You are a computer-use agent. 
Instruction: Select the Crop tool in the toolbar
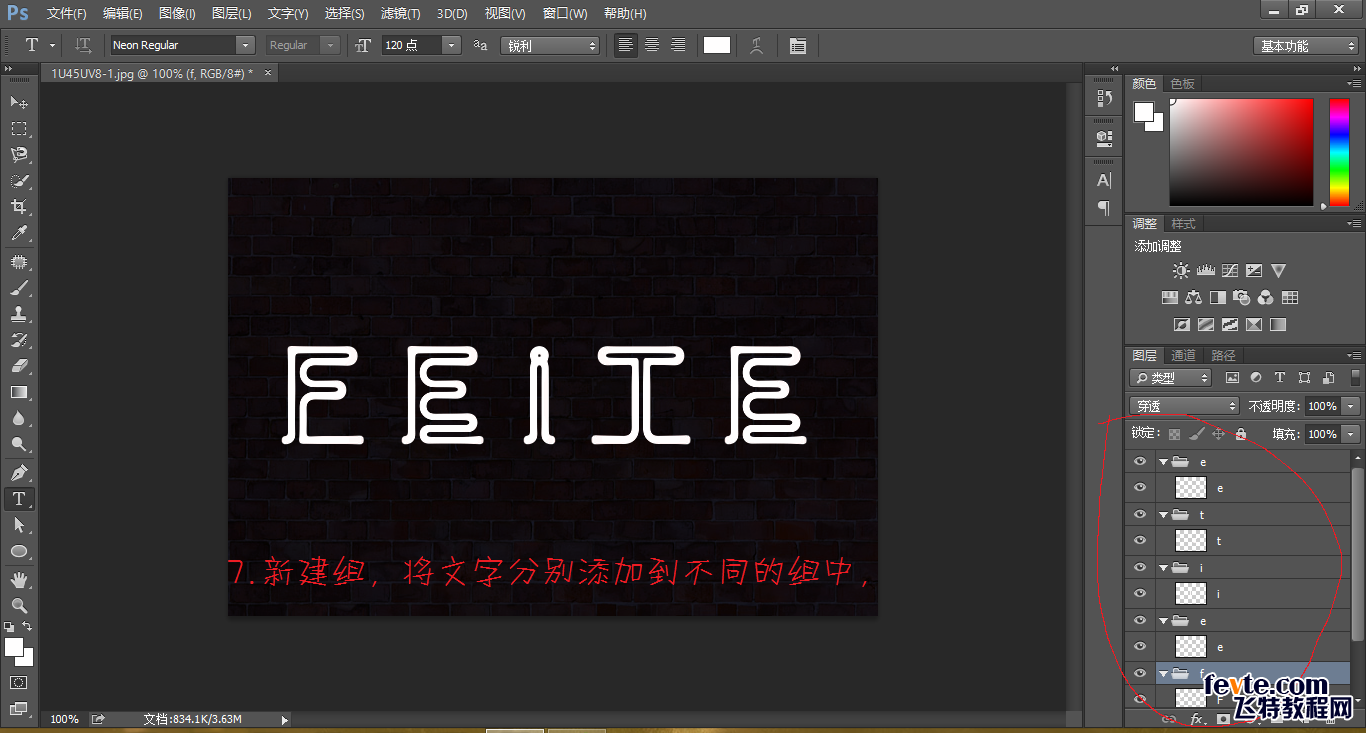tap(19, 206)
